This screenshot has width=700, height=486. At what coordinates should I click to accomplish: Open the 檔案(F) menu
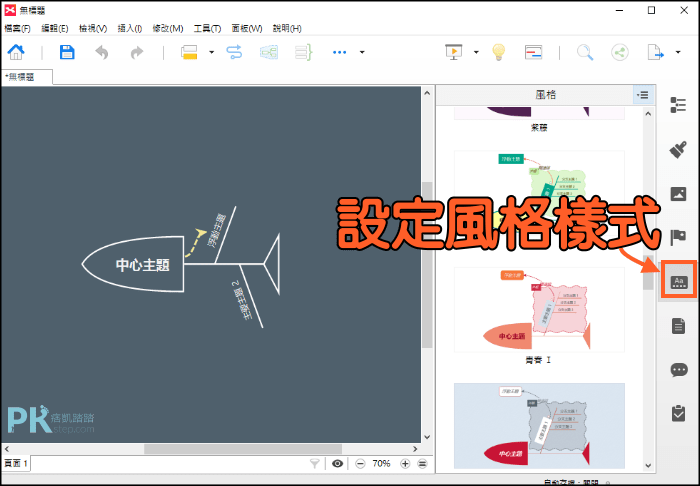pyautogui.click(x=17, y=29)
